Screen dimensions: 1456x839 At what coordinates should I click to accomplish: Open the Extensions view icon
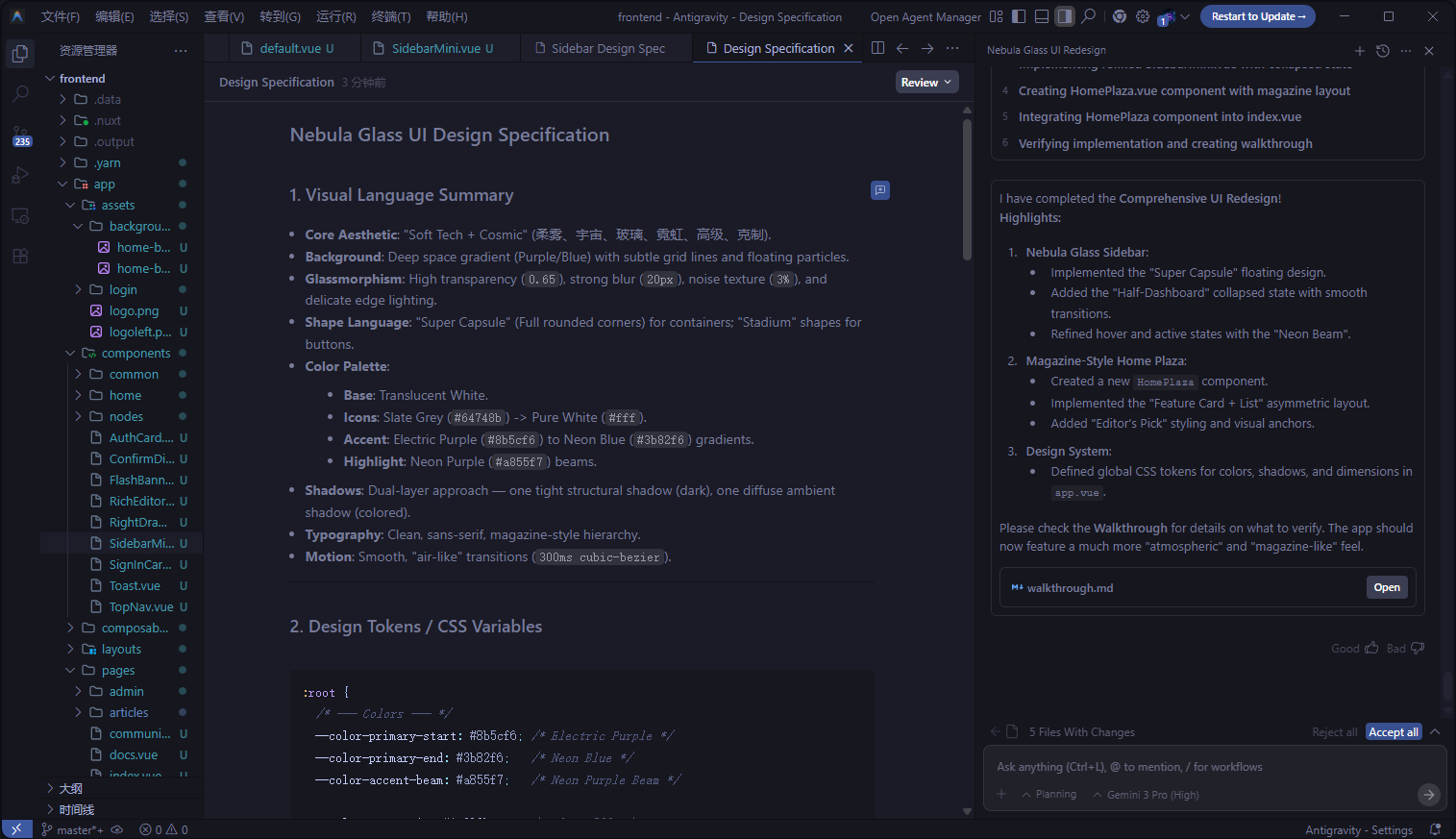click(x=20, y=257)
